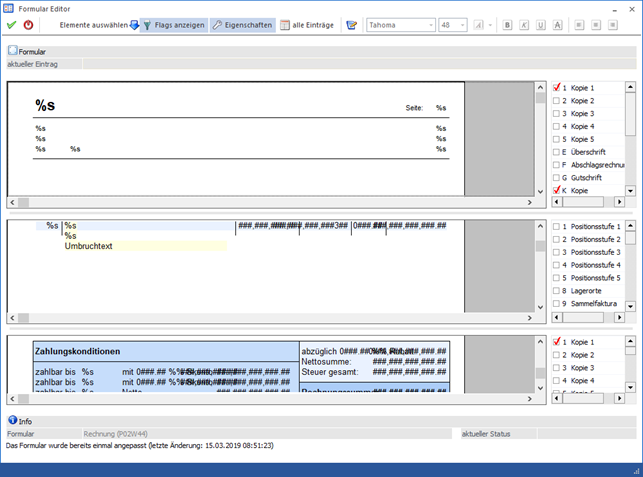Open the Tahoma font dropdown
The height and width of the screenshot is (477, 643).
click(x=400, y=25)
